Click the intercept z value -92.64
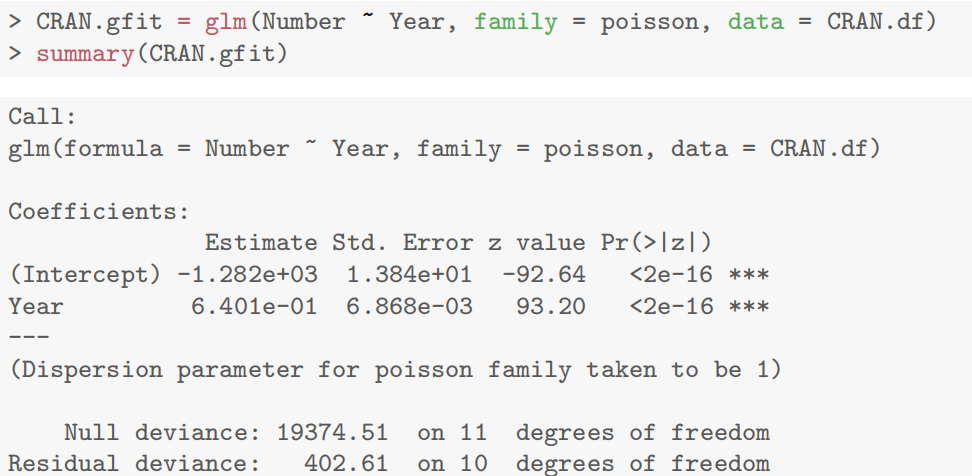Viewport: 972px width, 476px height. click(x=543, y=274)
